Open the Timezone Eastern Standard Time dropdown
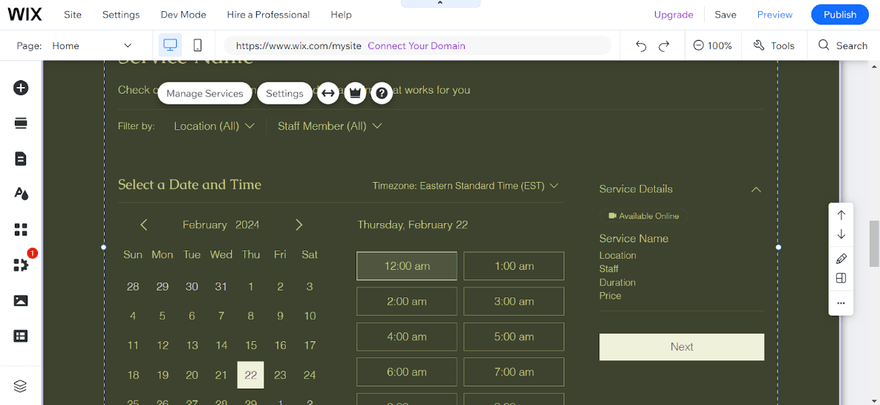Image resolution: width=880 pixels, height=405 pixels. pos(466,186)
